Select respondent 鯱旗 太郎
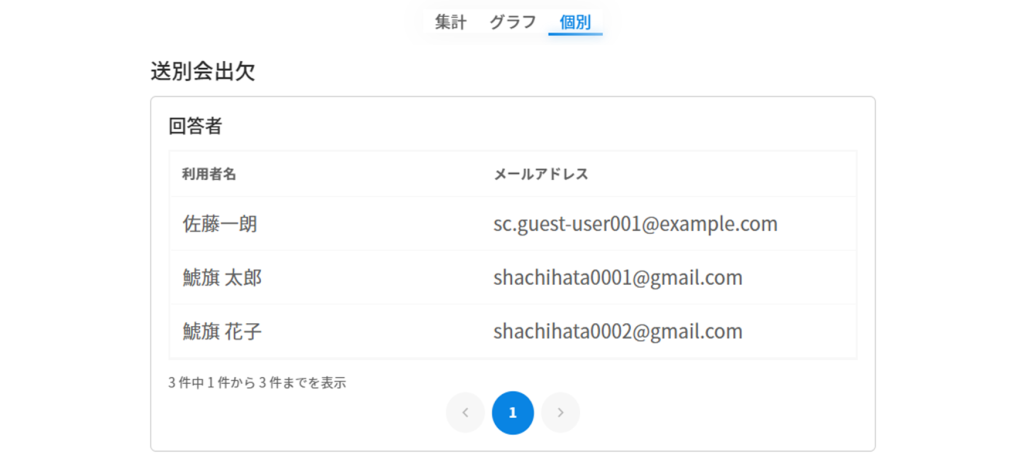Viewport: 1024px width, 455px height. click(222, 278)
